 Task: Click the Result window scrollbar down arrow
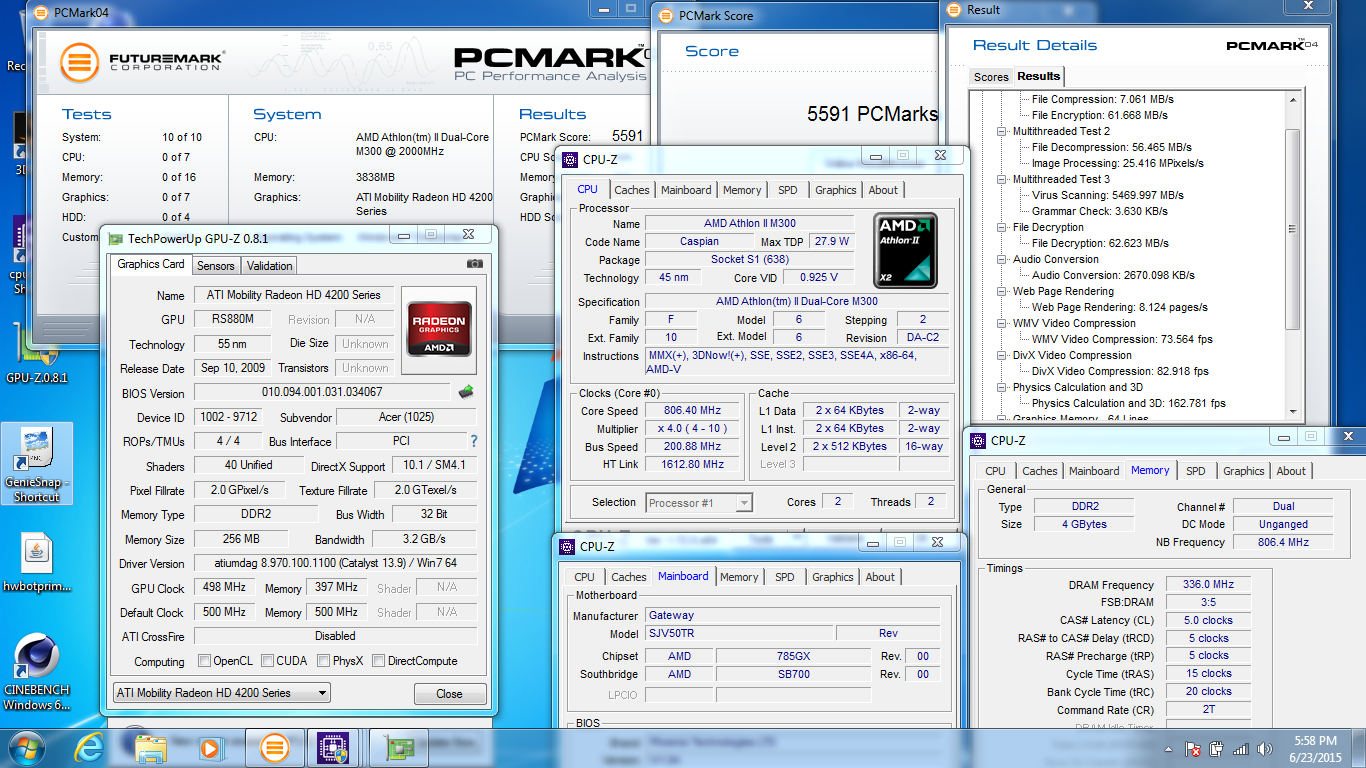click(x=1292, y=411)
